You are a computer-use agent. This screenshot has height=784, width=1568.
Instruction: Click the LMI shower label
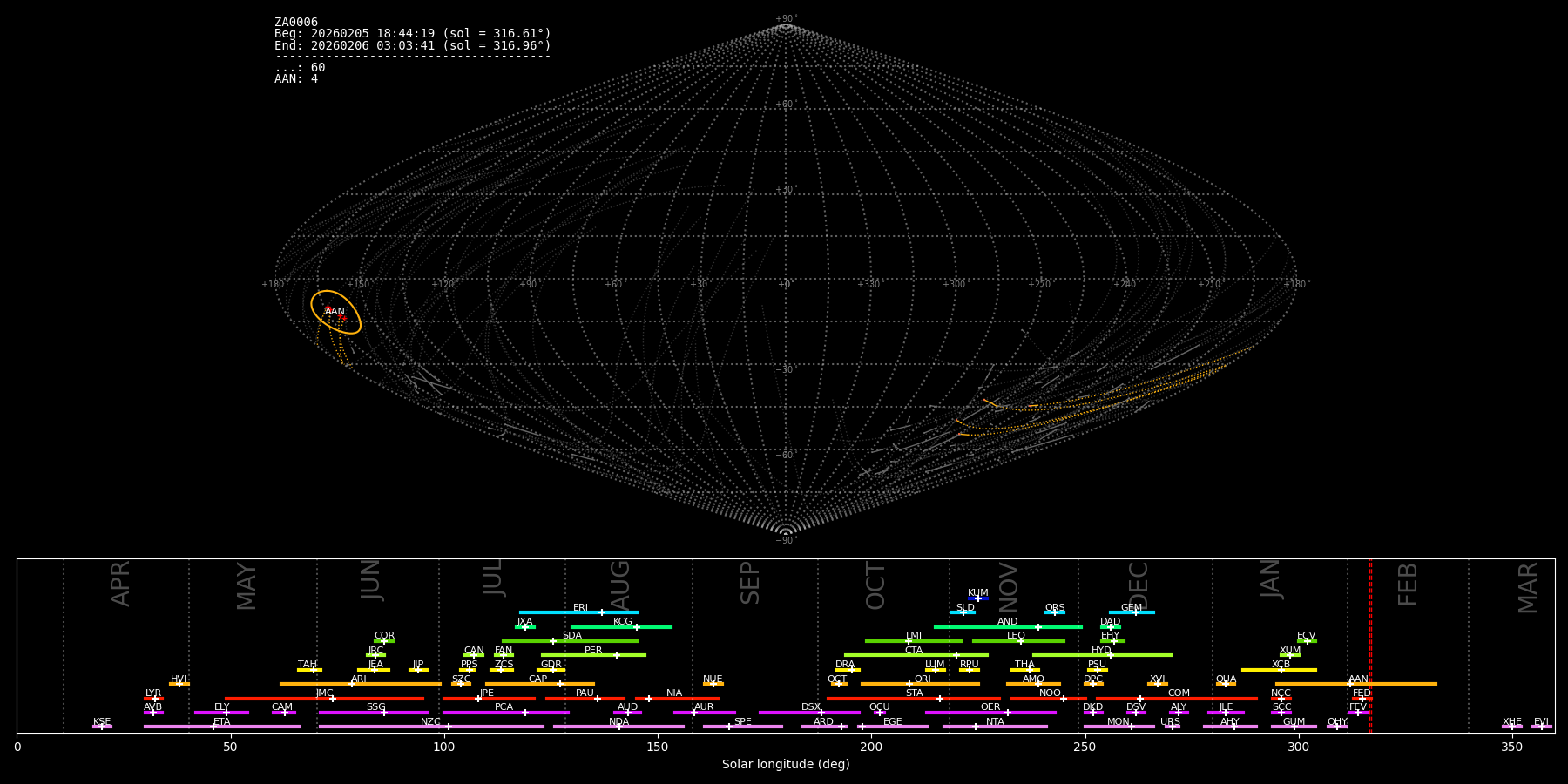tap(914, 636)
